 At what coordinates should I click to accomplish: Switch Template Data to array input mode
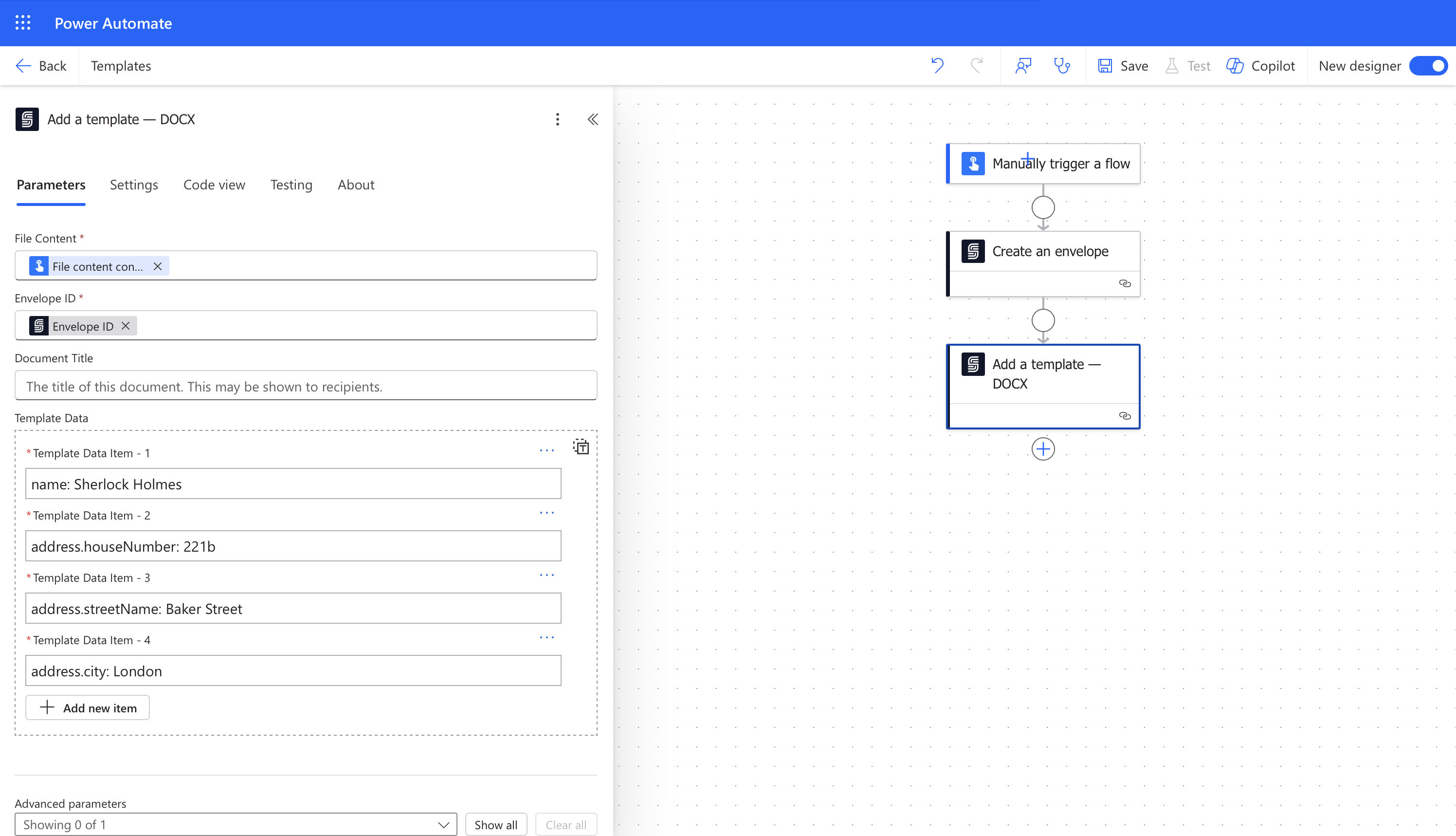click(x=581, y=446)
